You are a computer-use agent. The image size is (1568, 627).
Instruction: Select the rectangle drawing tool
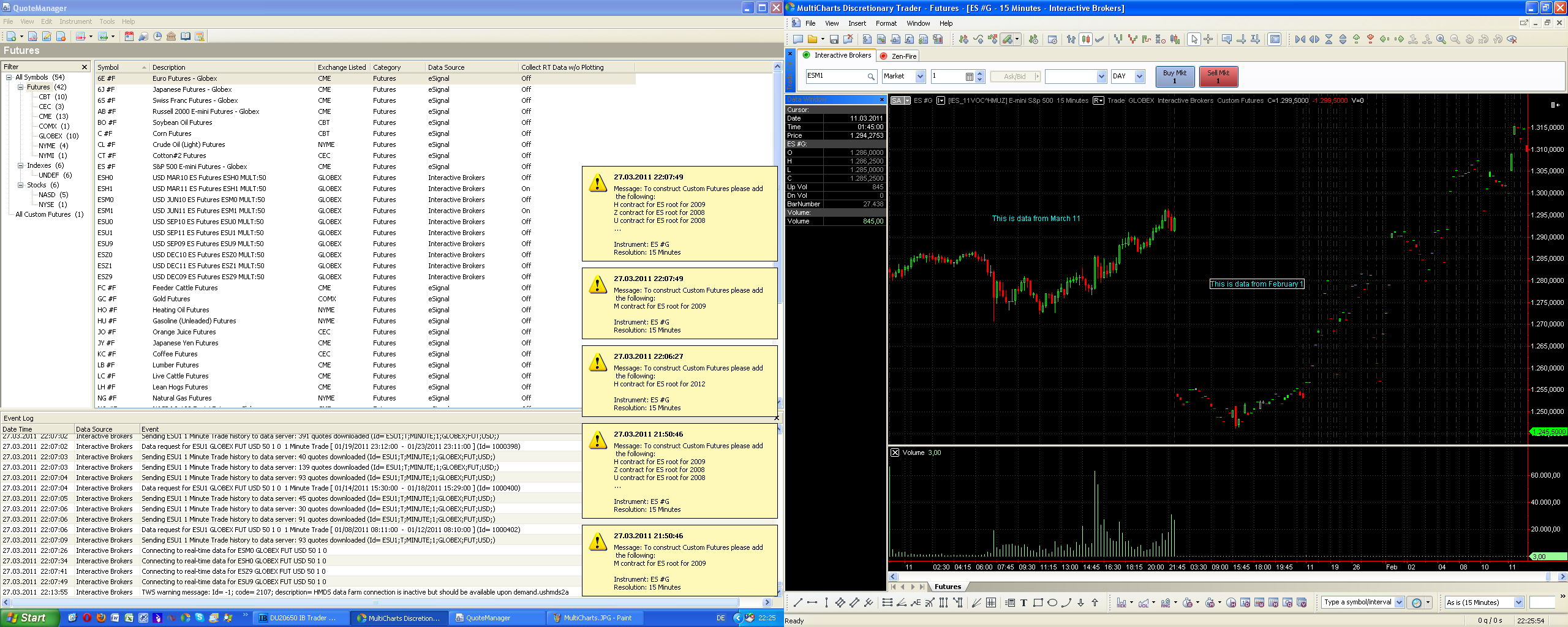click(1038, 603)
